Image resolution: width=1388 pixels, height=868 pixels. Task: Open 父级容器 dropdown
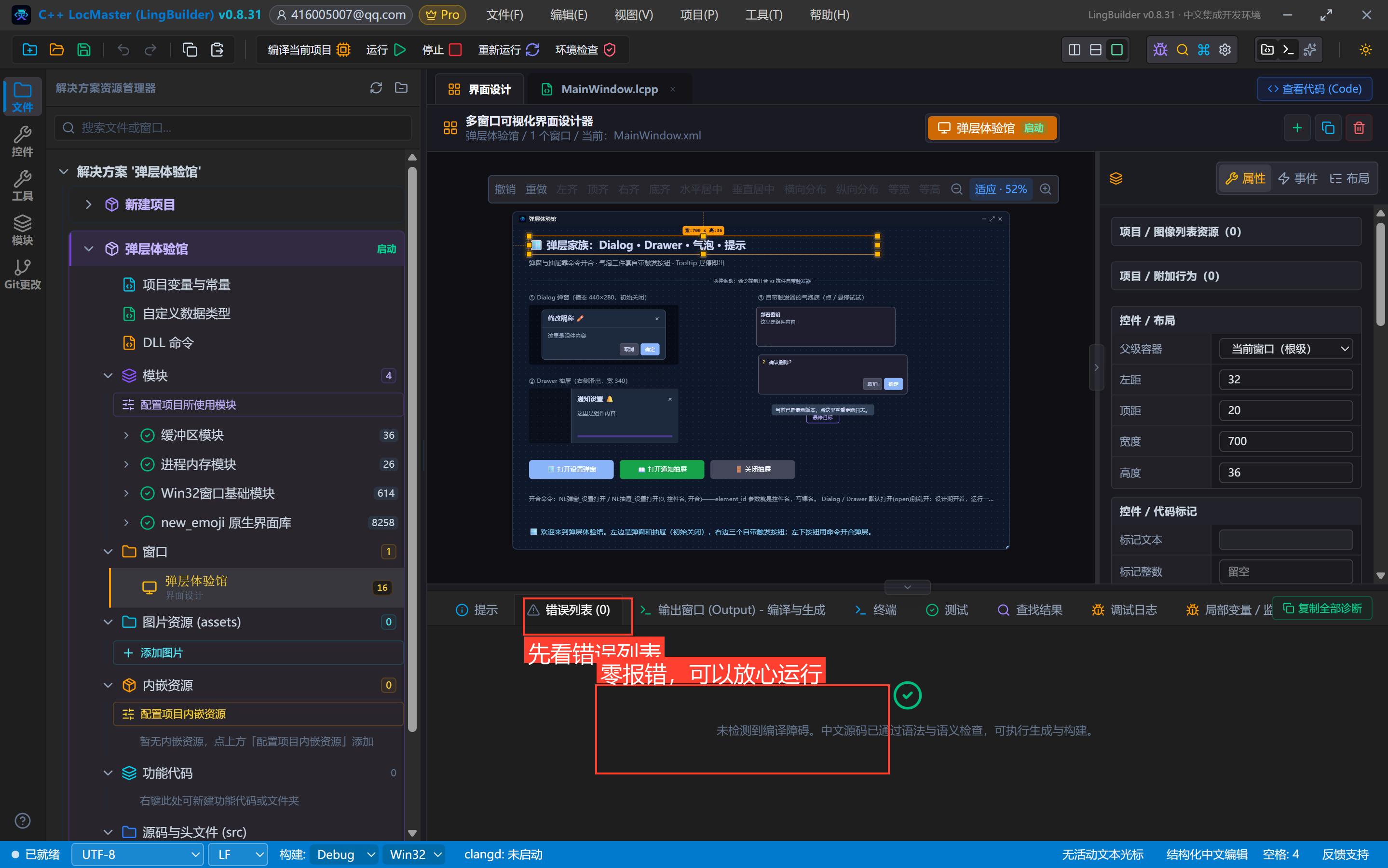click(x=1286, y=349)
